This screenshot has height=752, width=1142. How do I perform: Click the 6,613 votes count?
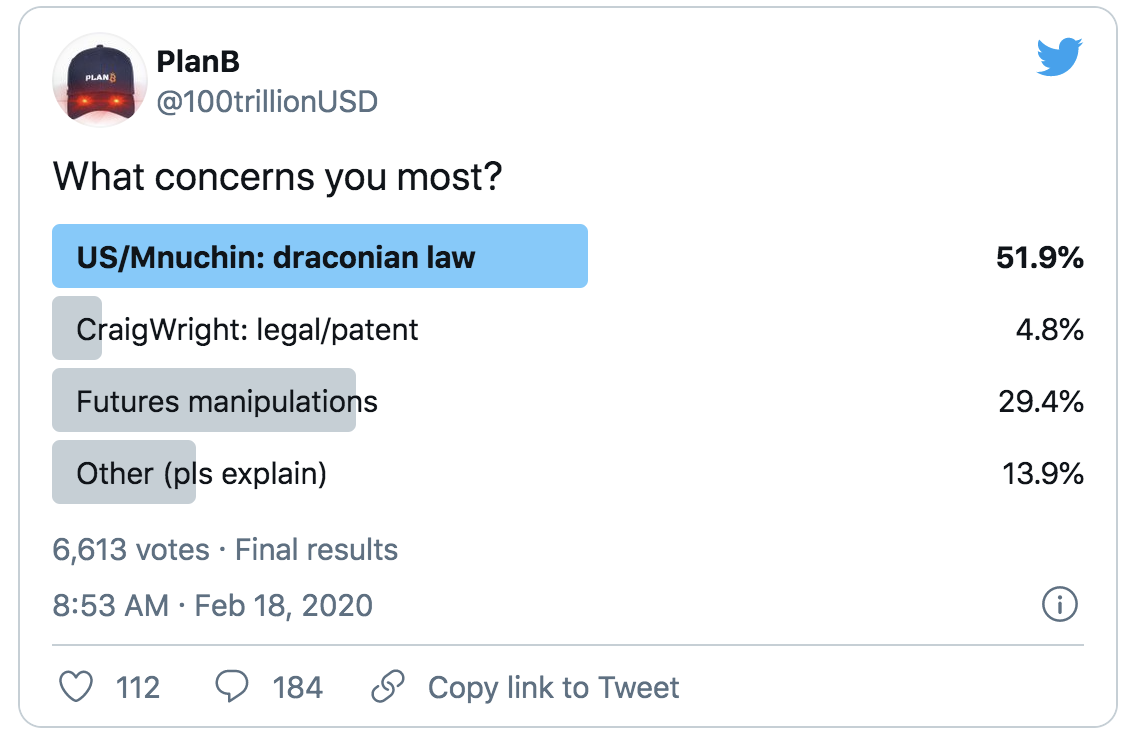[x=130, y=549]
